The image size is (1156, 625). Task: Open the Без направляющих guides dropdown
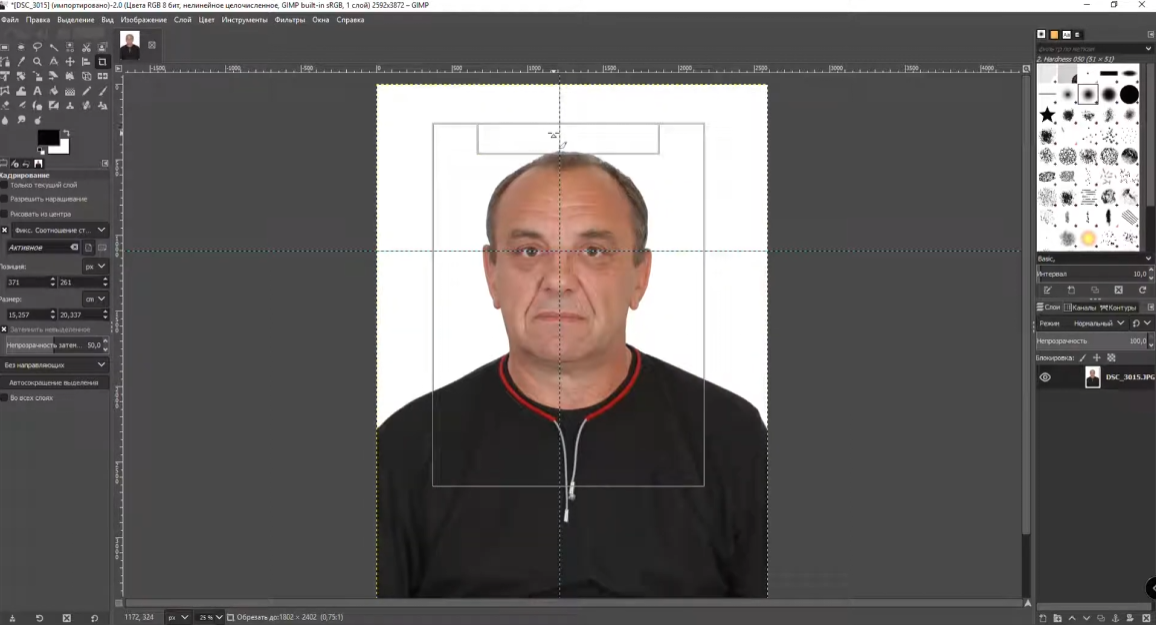pos(55,365)
